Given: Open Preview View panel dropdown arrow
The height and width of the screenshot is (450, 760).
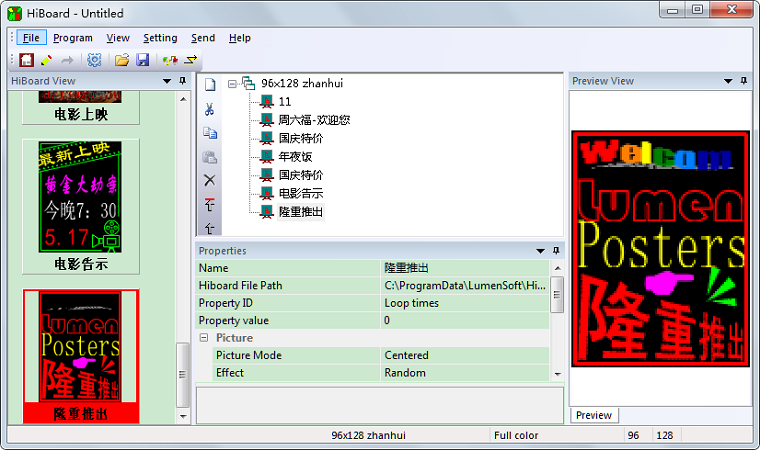Looking at the screenshot, I should [x=728, y=81].
